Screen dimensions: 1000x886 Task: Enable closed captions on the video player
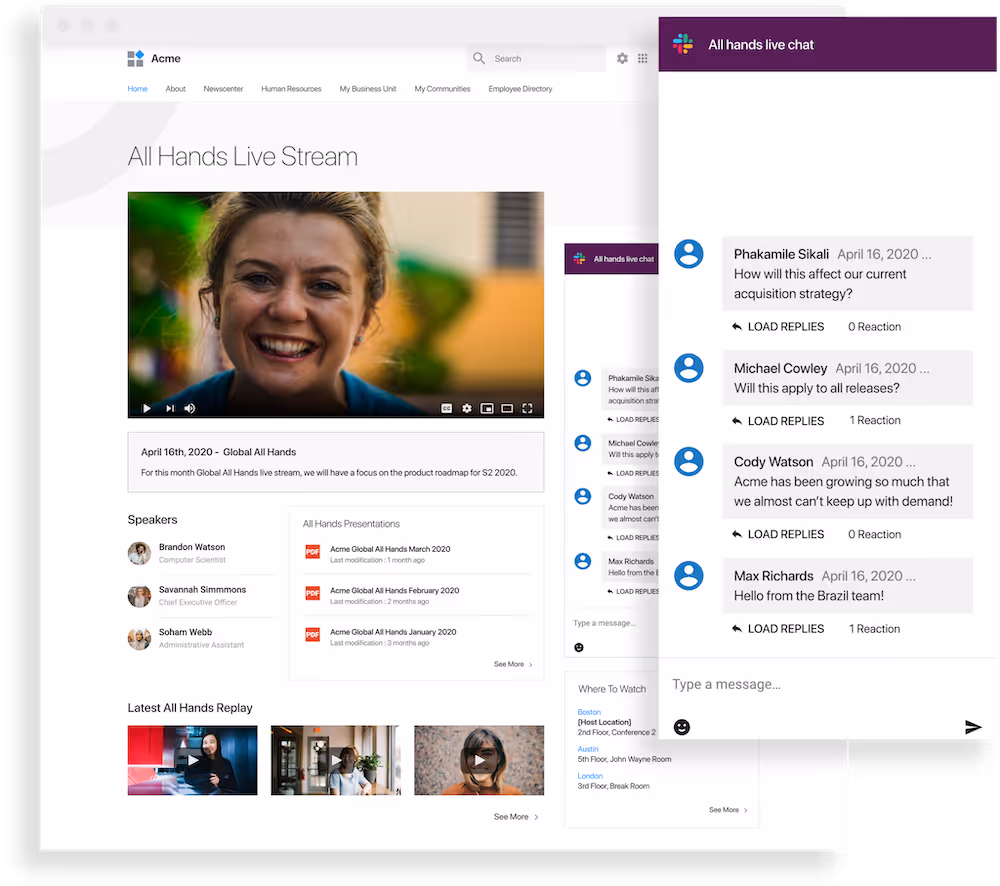[x=446, y=408]
